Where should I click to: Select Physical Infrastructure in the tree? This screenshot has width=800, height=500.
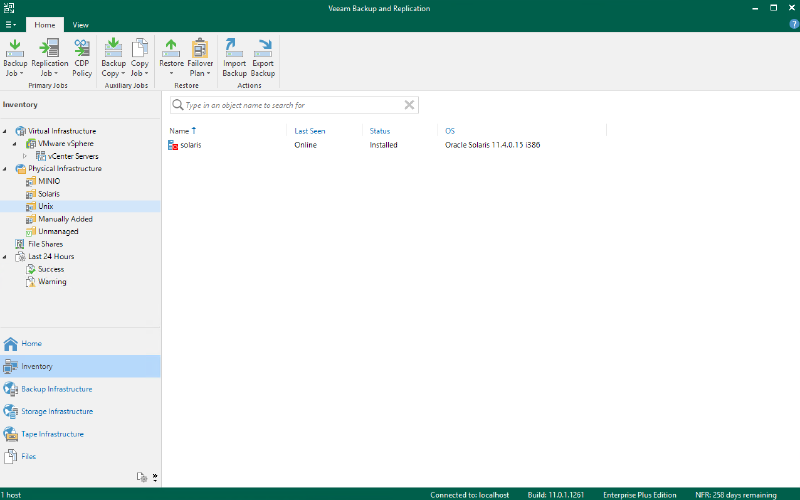tap(65, 168)
